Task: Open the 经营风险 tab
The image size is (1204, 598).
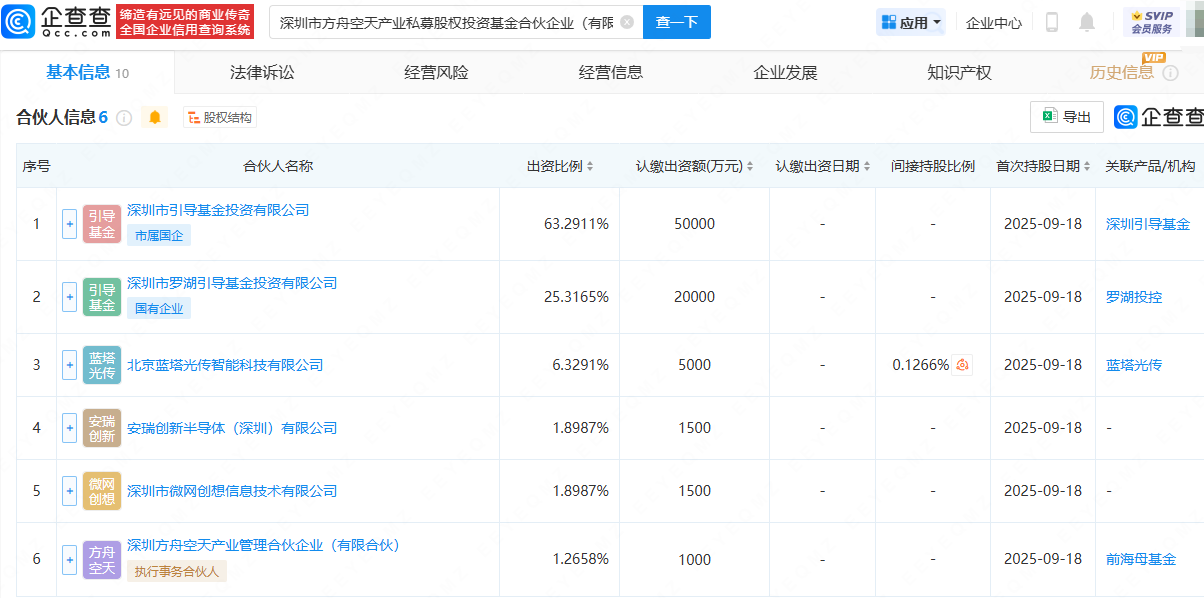Action: (436, 72)
